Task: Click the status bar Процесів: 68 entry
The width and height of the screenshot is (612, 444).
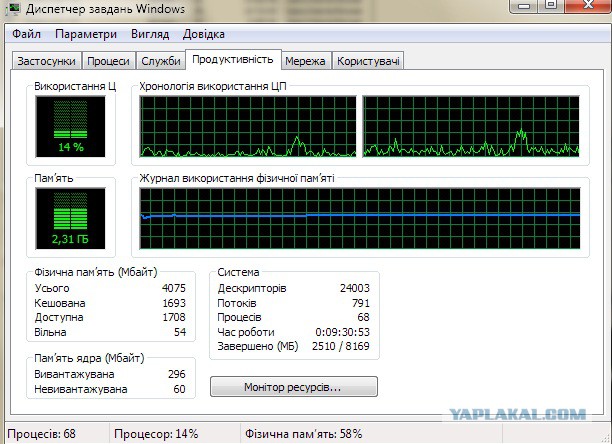Action: [x=41, y=434]
